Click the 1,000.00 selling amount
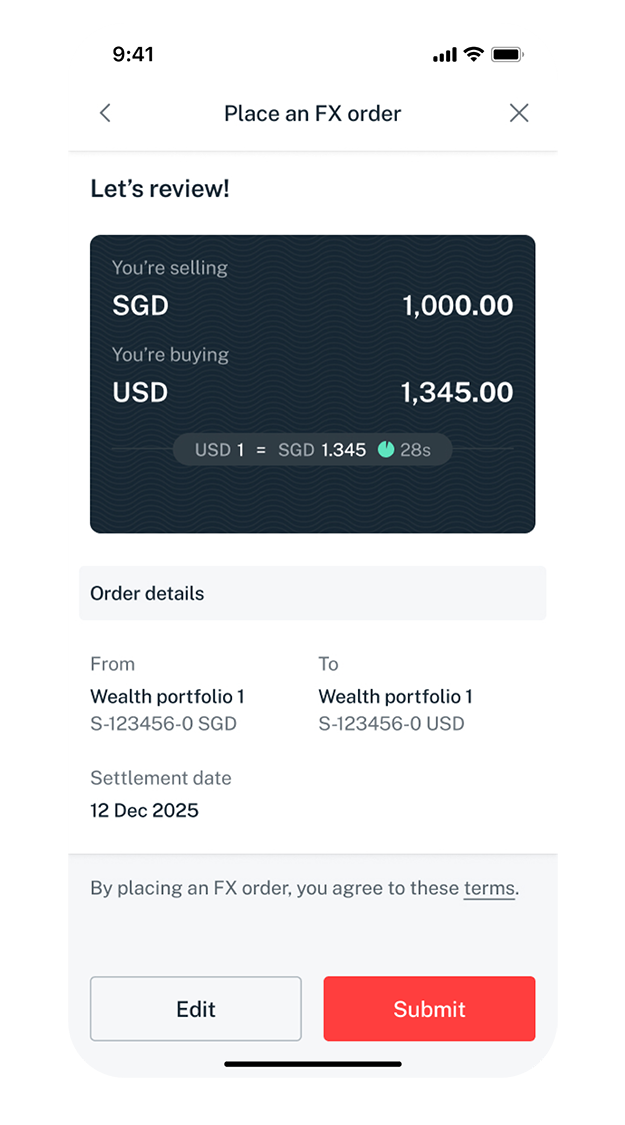 (x=458, y=305)
